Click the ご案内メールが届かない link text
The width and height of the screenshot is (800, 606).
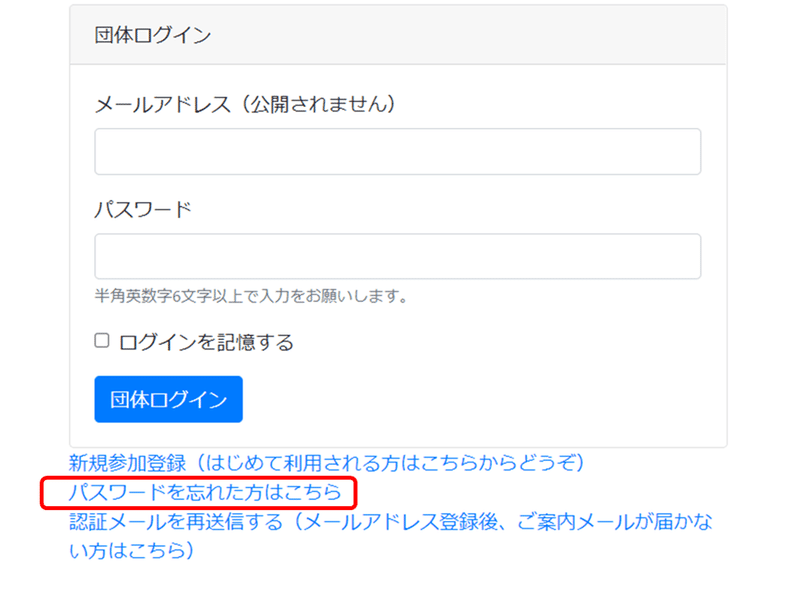(615, 521)
